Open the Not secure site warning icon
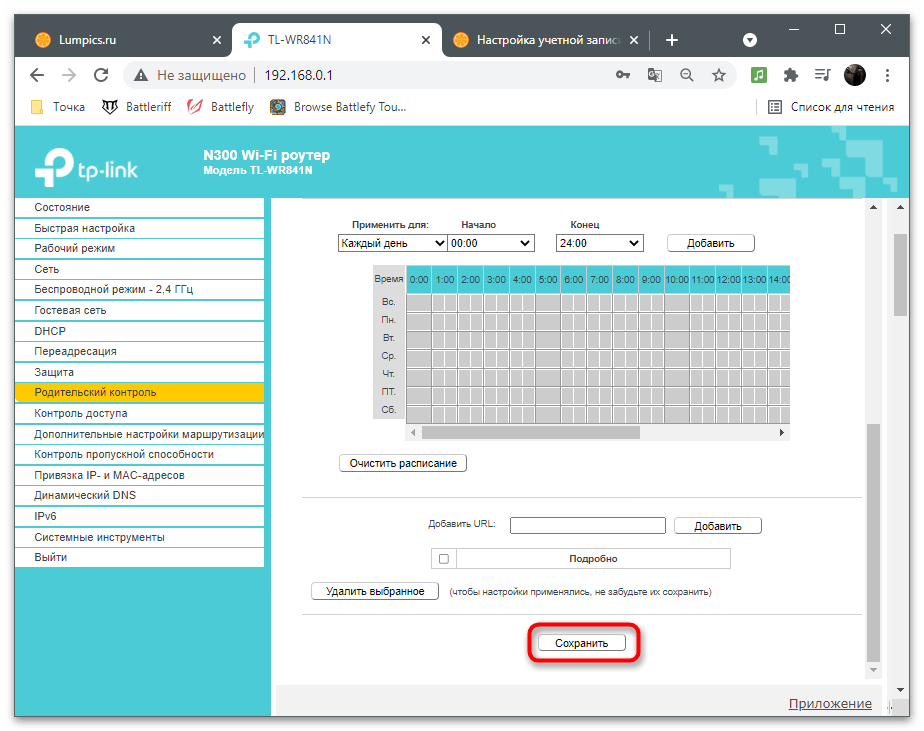Image resolution: width=924 pixels, height=731 pixels. pos(140,75)
